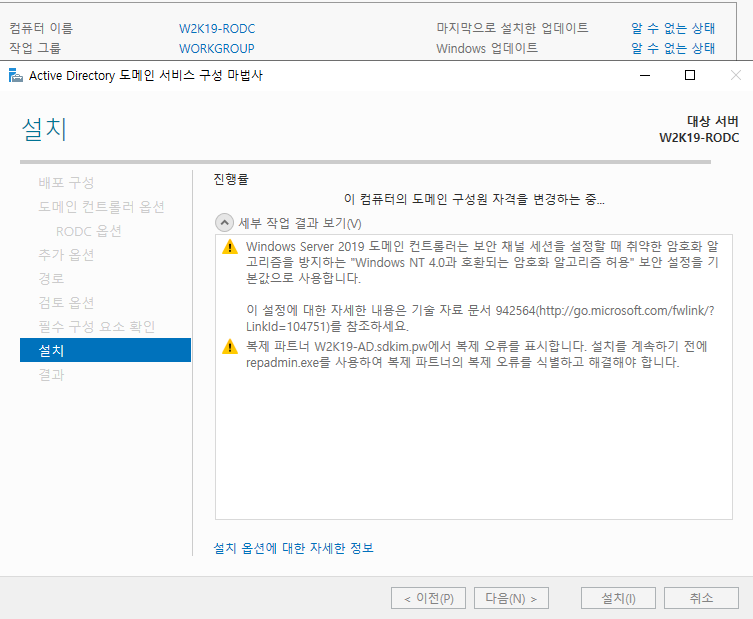Click the 작업 그룹 label in Server Manager
This screenshot has width=753, height=619.
35,48
